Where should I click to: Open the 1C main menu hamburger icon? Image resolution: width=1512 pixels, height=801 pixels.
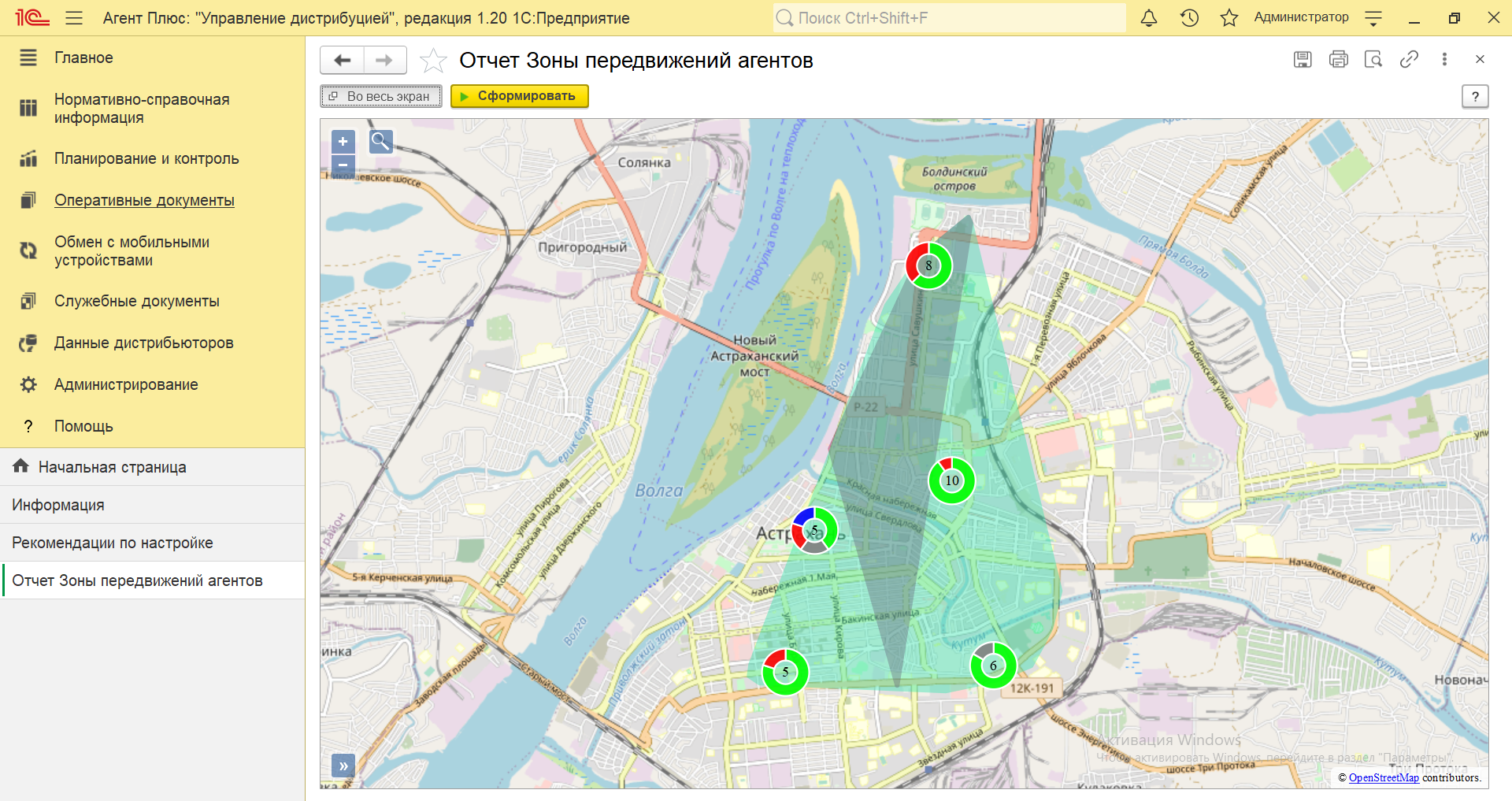coord(74,18)
